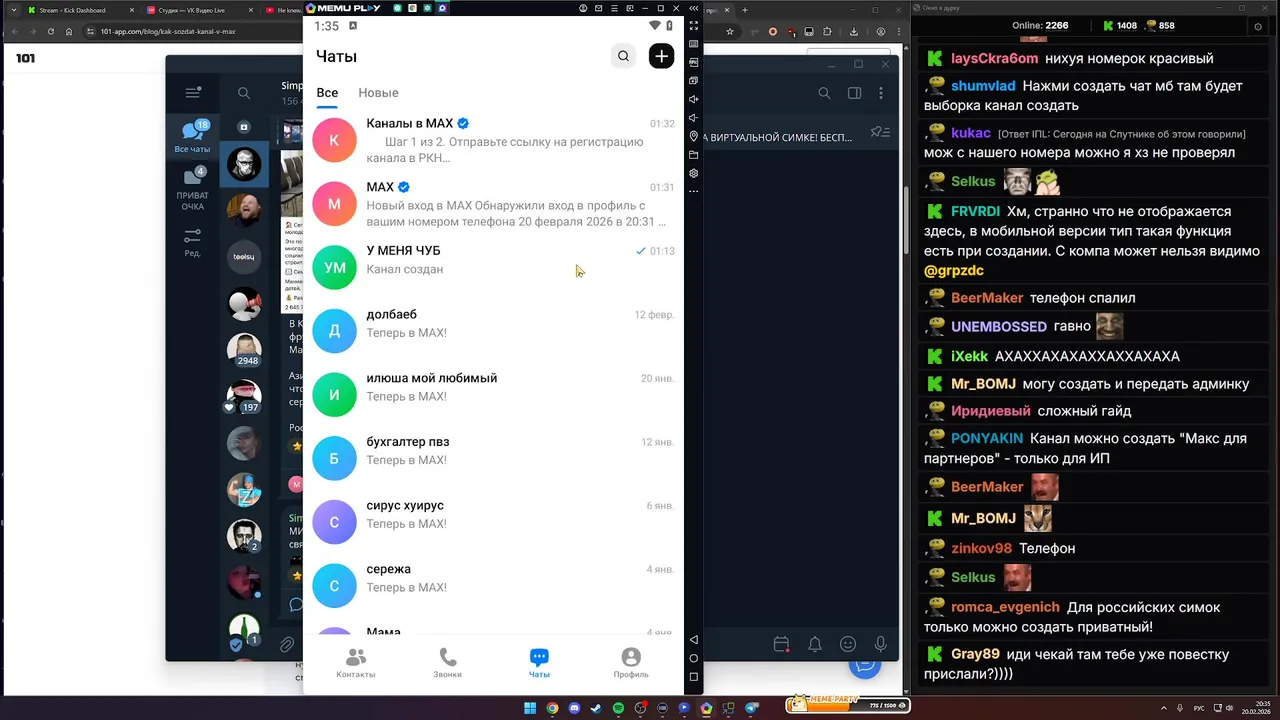The height and width of the screenshot is (720, 1280).
Task: Select Все чаты folder in Telegram
Action: tap(192, 138)
